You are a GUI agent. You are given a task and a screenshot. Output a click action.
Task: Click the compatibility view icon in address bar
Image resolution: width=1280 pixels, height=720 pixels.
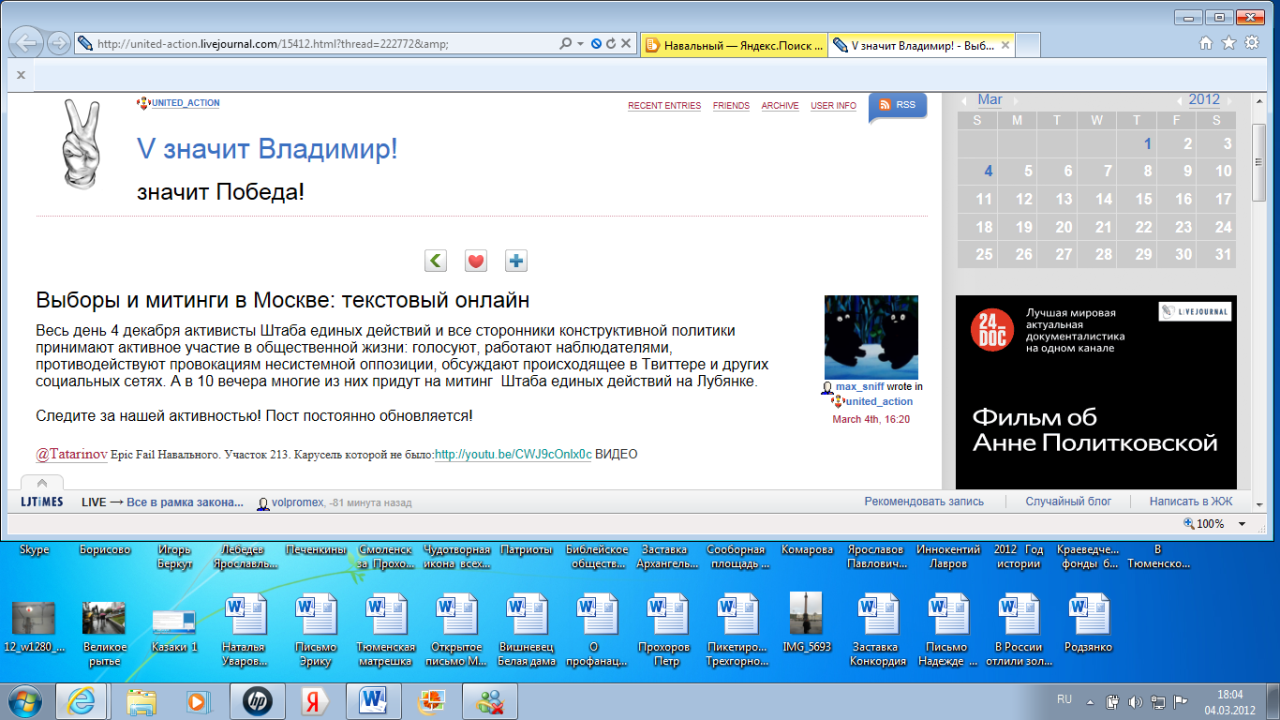[x=596, y=44]
